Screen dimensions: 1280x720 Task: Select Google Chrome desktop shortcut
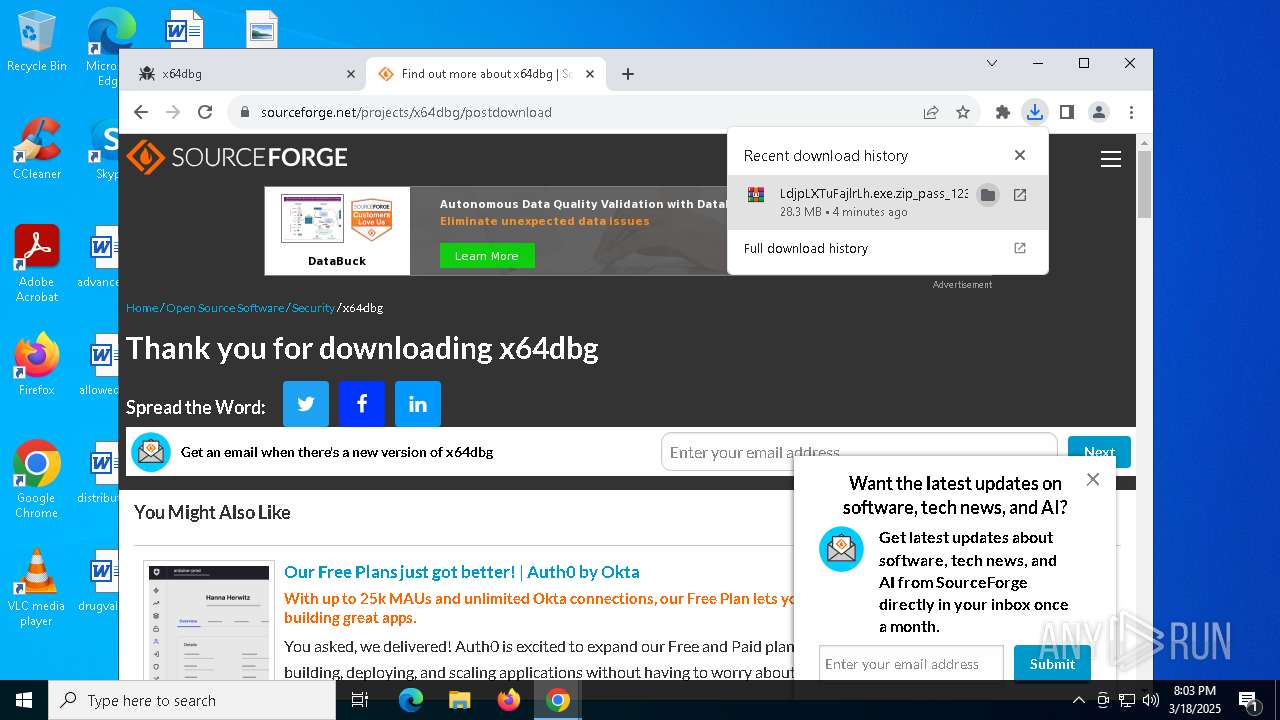pos(37,479)
